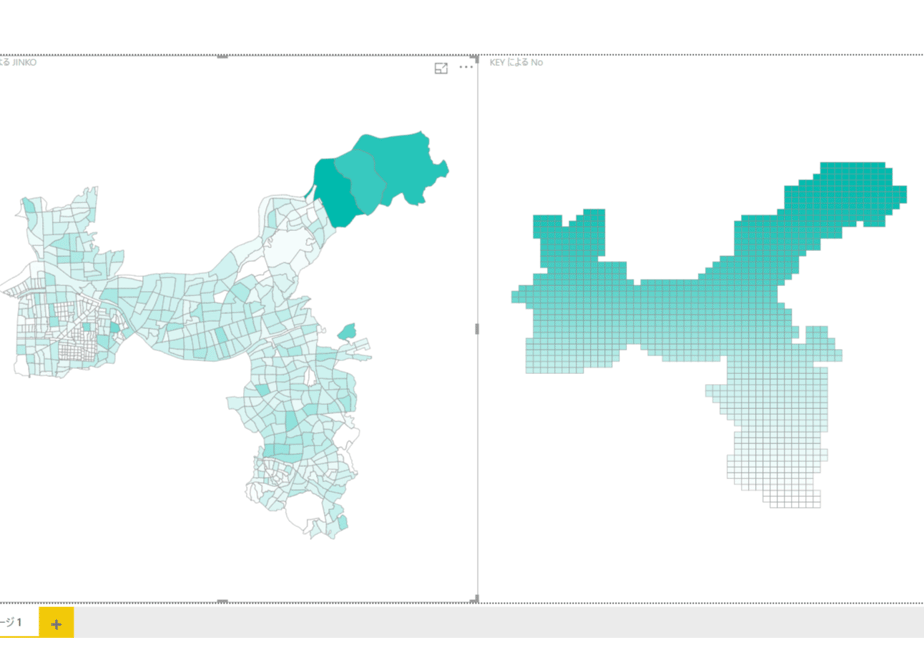Grab the bottom-right corner handle of the JINKO visual
Image resolution: width=924 pixels, height=660 pixels.
[474, 599]
